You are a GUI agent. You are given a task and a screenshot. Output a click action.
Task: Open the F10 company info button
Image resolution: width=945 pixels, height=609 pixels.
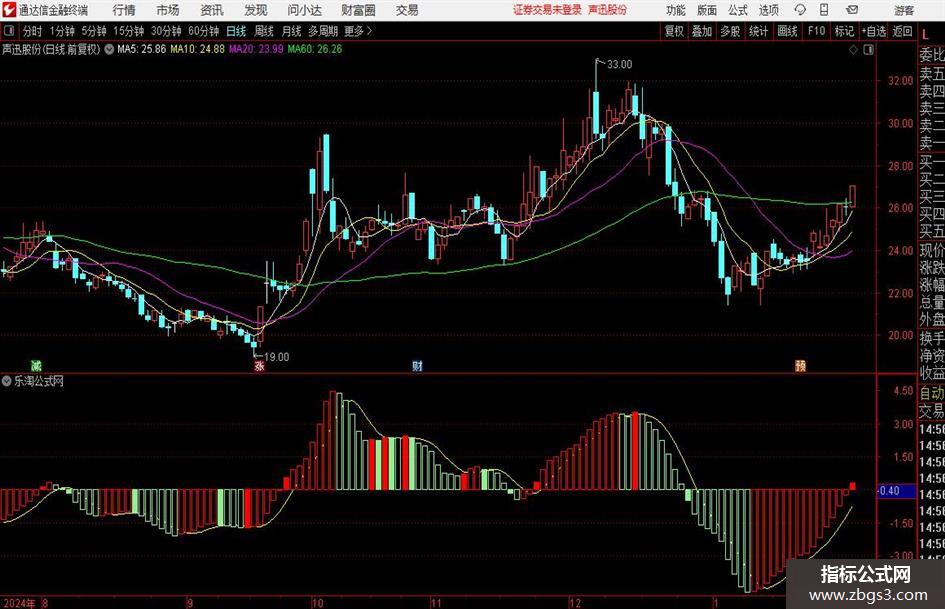click(816, 31)
